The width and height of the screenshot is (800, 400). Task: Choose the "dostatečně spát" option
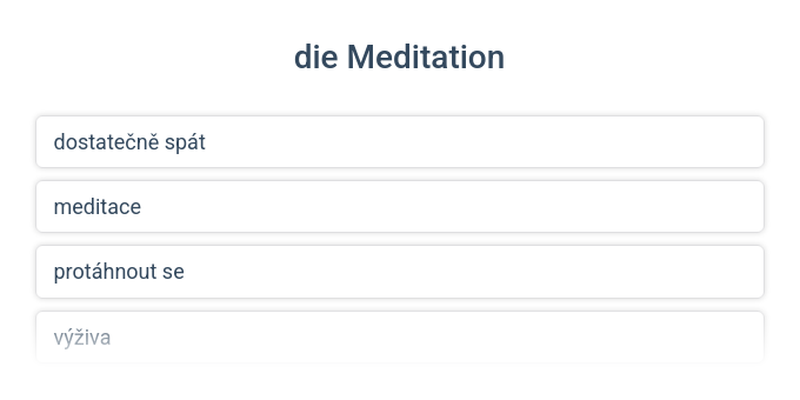pyautogui.click(x=400, y=142)
